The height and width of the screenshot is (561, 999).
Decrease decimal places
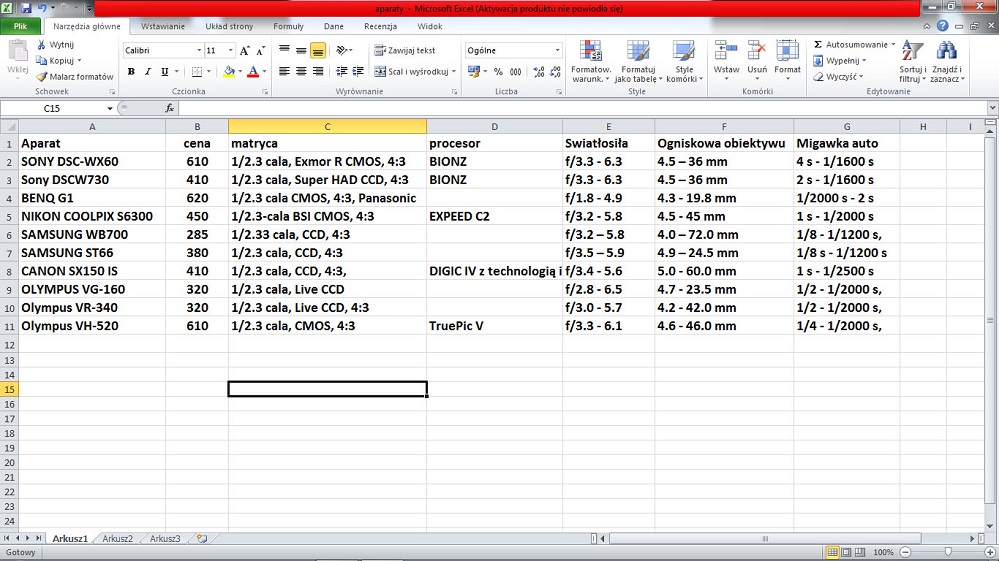tap(555, 71)
